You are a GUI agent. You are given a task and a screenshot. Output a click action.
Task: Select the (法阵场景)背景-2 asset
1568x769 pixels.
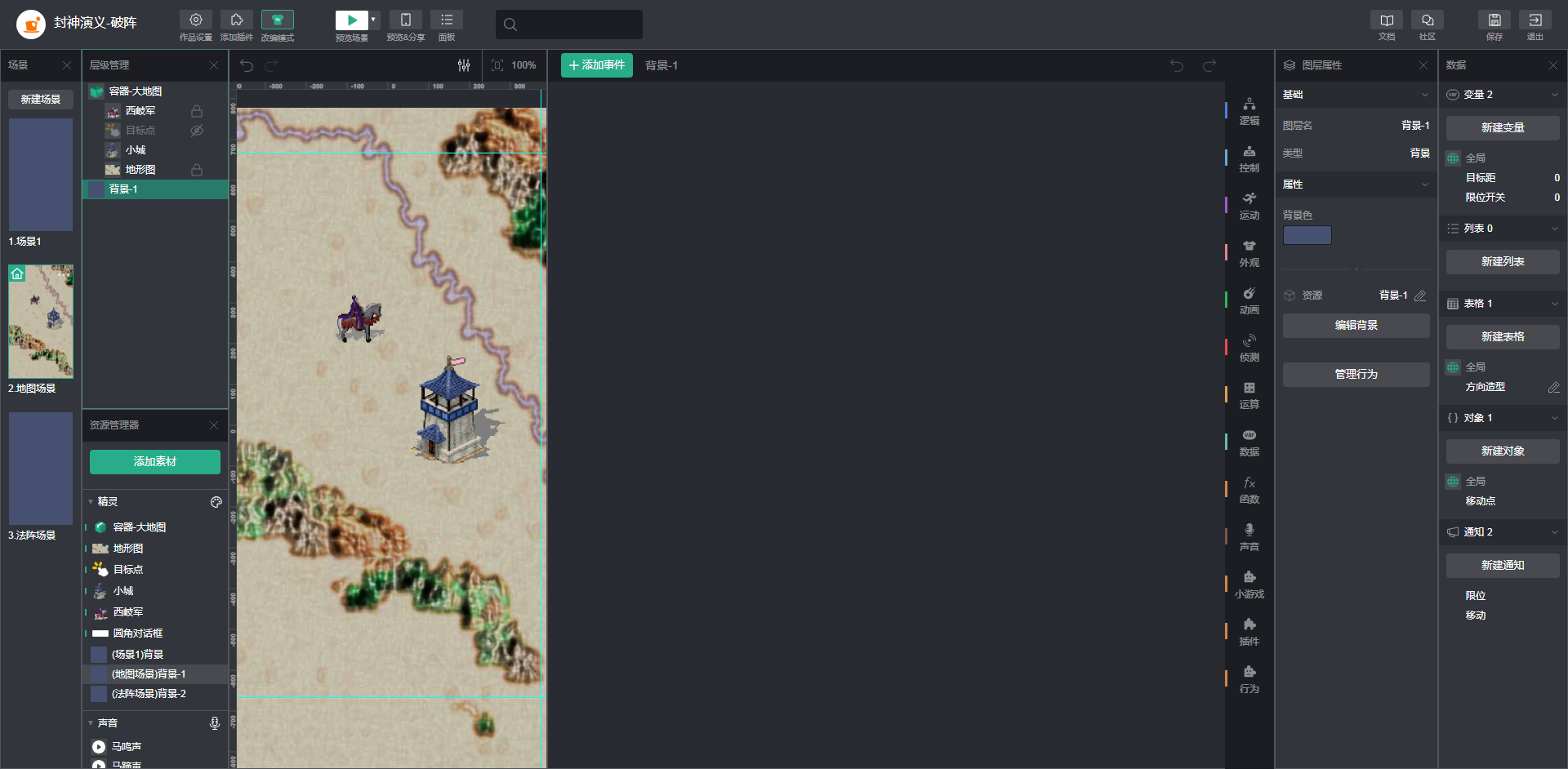point(155,694)
